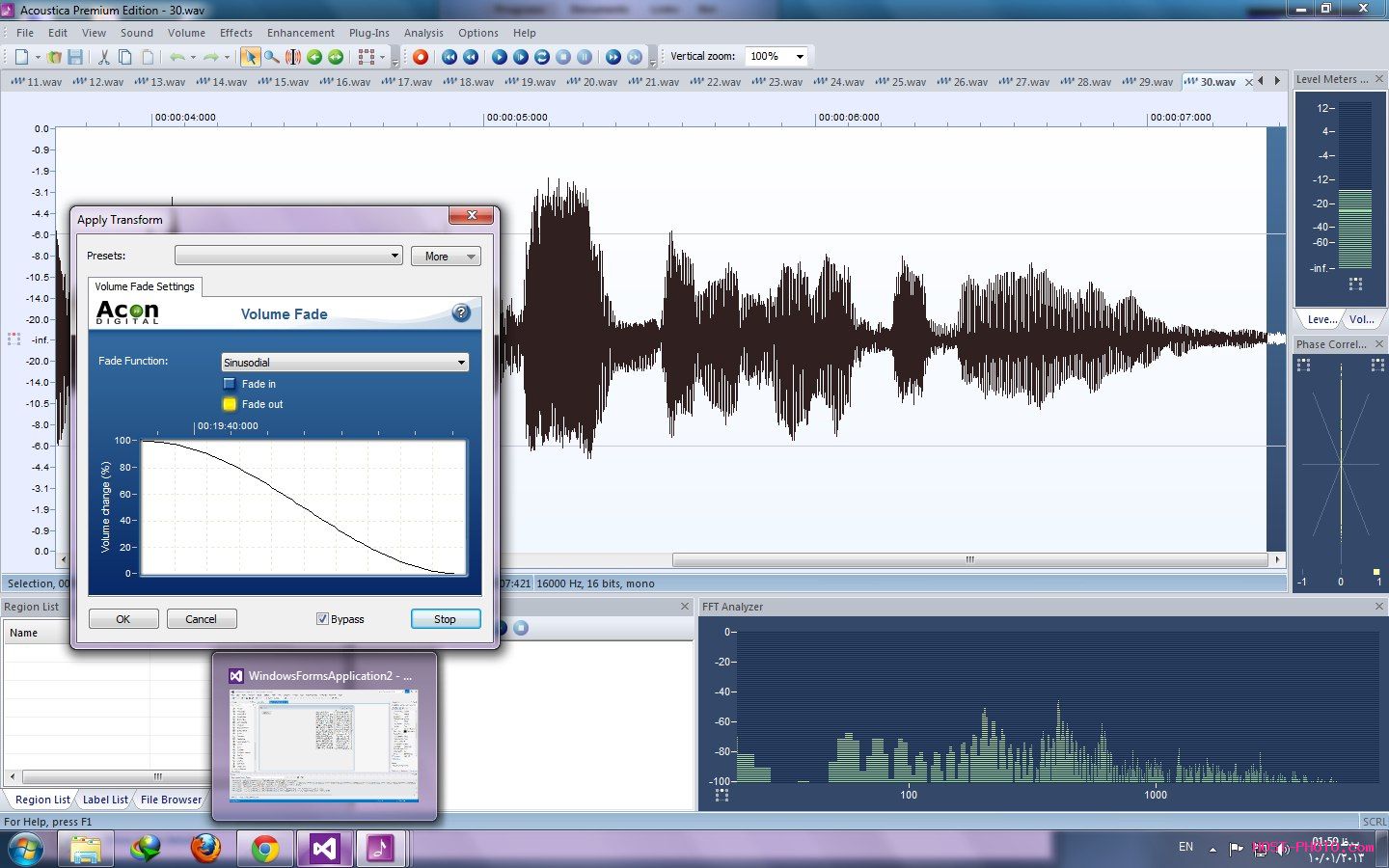Viewport: 1389px width, 868px height.
Task: Click the waveform horizontal scrollbar thumb
Action: 969,559
